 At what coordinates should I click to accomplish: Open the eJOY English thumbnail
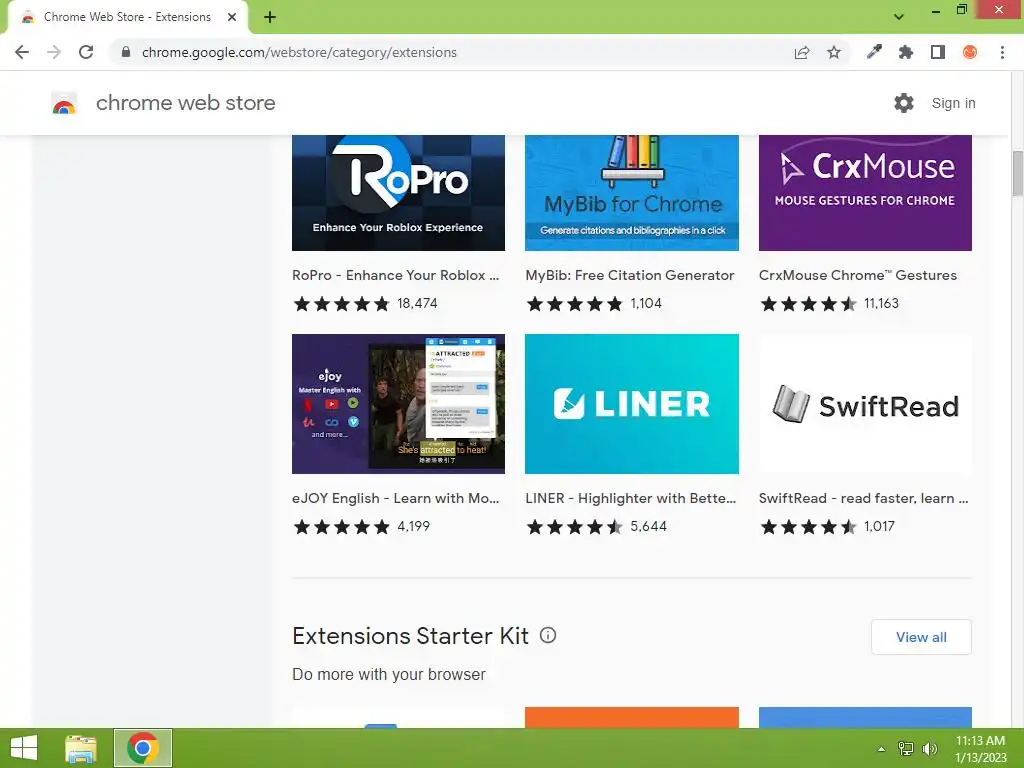tap(398, 404)
